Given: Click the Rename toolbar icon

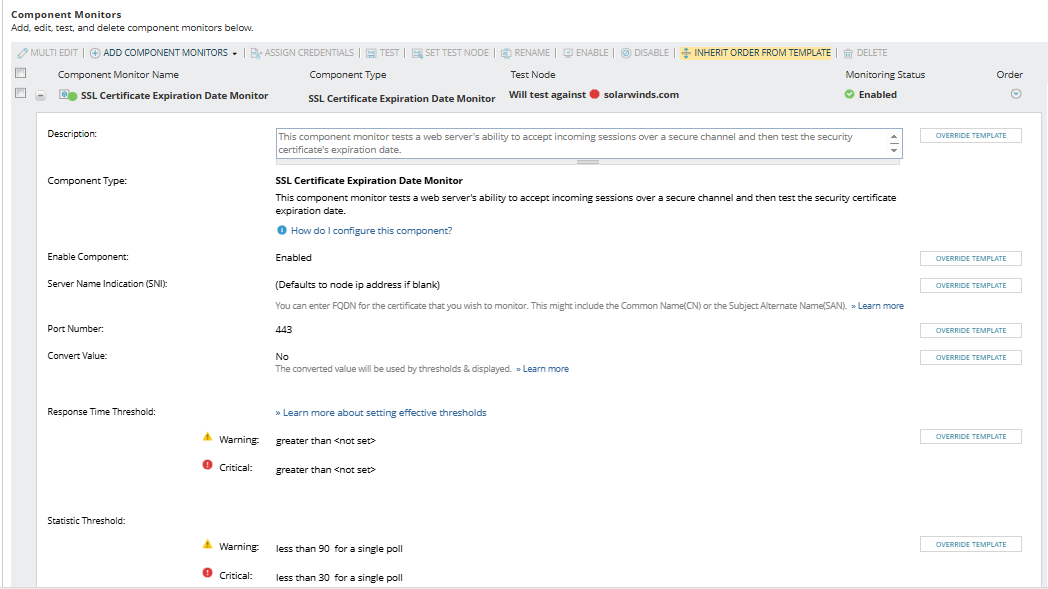Looking at the screenshot, I should 506,53.
